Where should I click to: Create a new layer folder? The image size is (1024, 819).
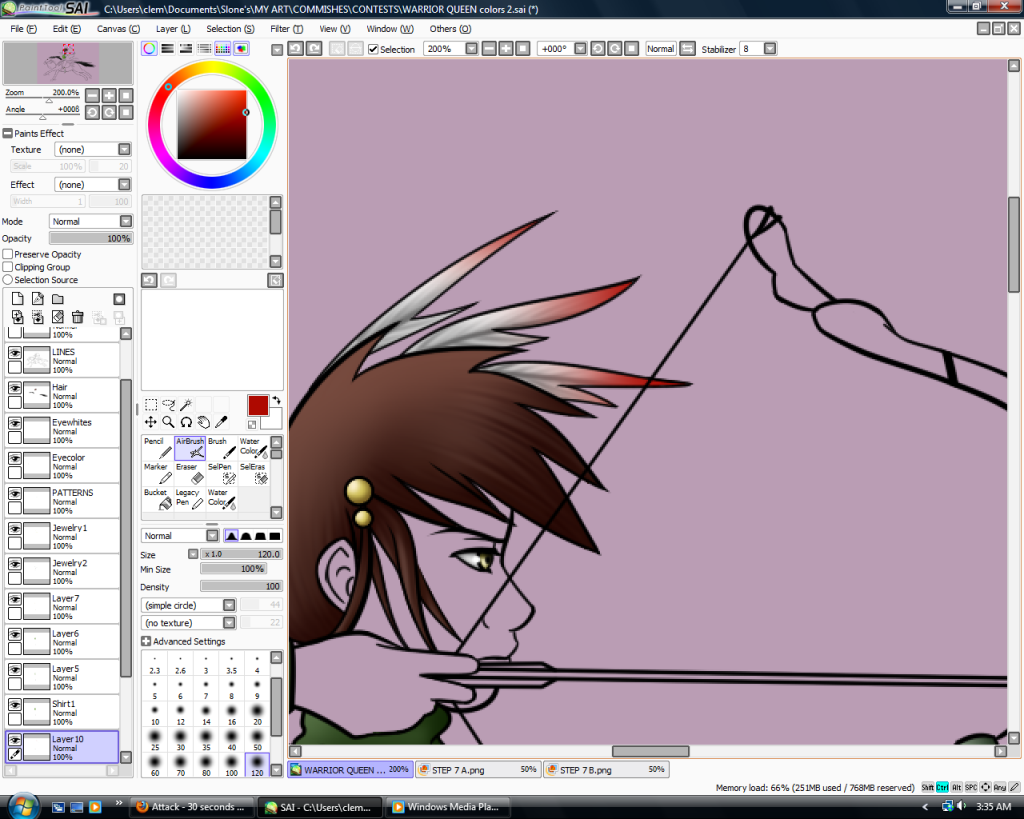[x=58, y=299]
